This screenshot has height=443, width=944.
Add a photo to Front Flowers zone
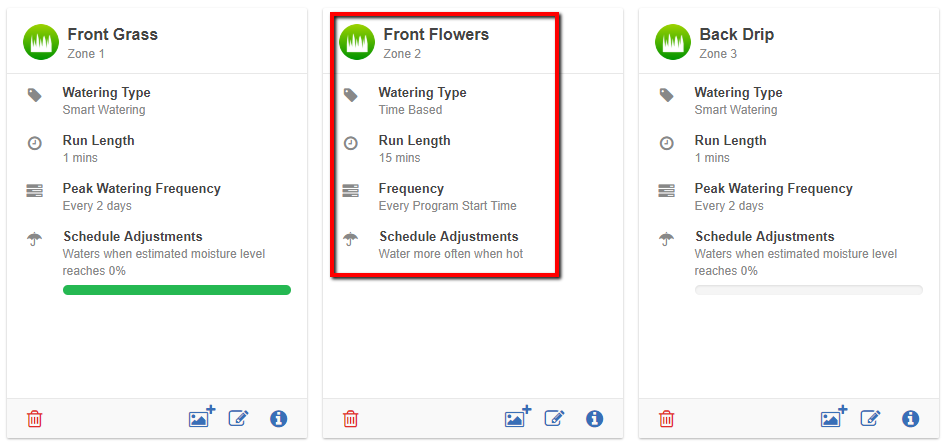[x=518, y=417]
